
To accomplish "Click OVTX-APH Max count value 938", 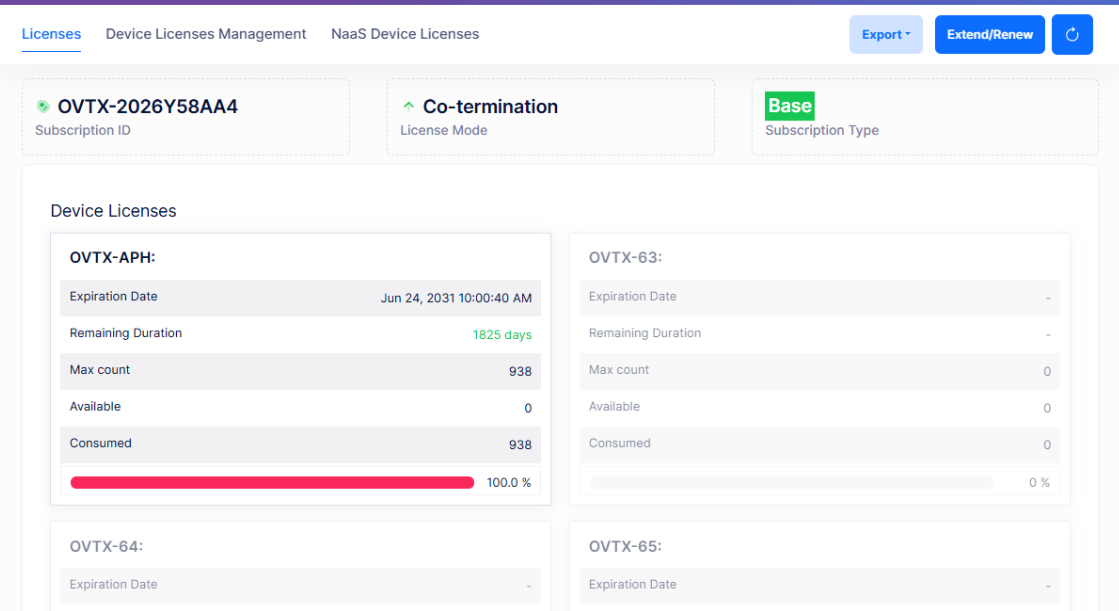I will click(520, 371).
